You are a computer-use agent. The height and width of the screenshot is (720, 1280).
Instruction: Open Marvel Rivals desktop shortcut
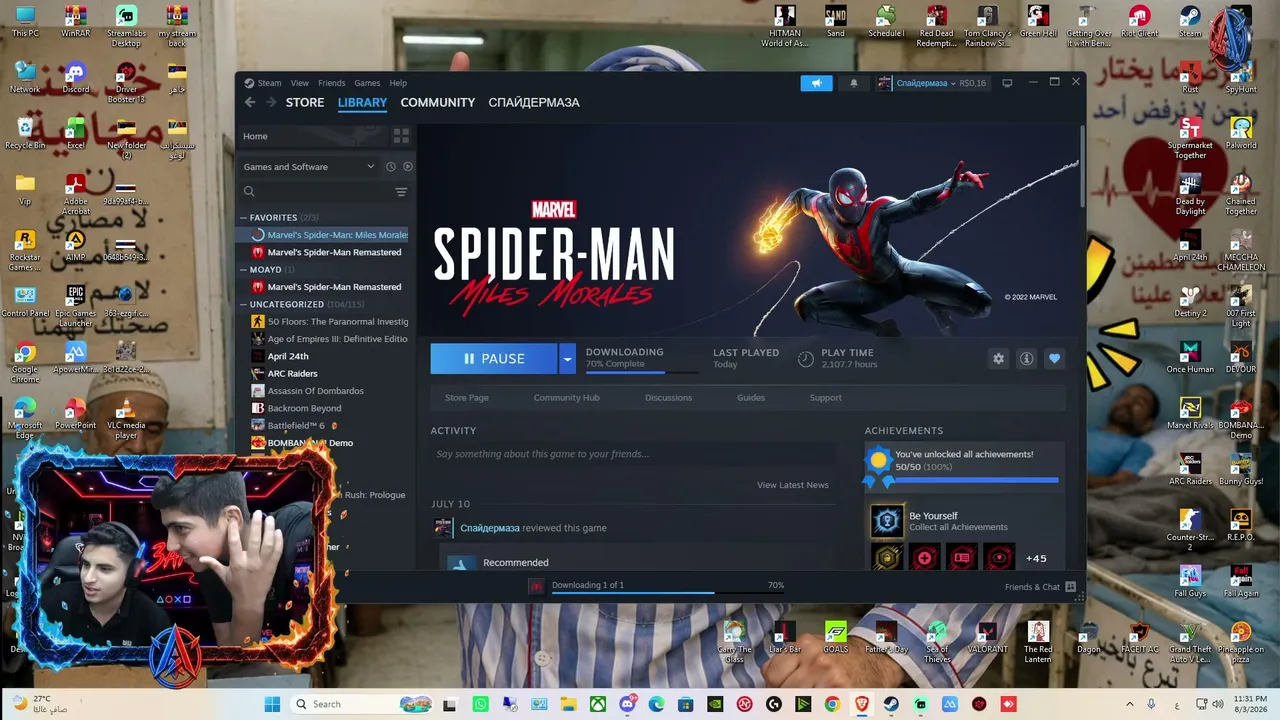(x=1190, y=413)
